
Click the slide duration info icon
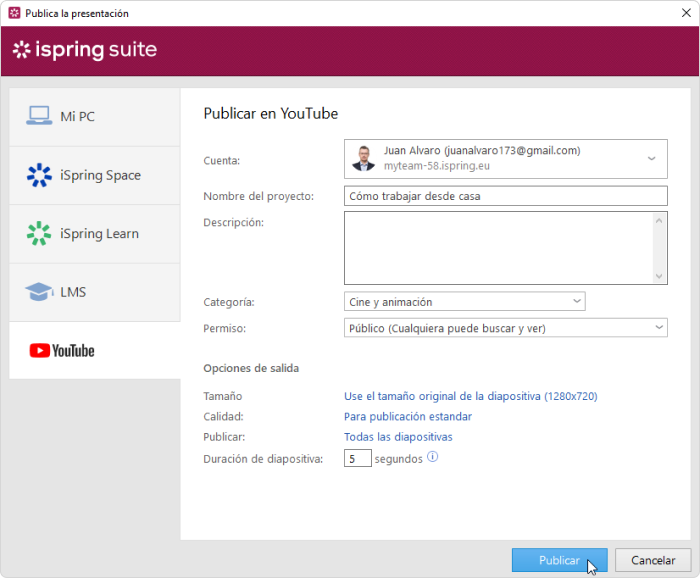[x=433, y=457]
